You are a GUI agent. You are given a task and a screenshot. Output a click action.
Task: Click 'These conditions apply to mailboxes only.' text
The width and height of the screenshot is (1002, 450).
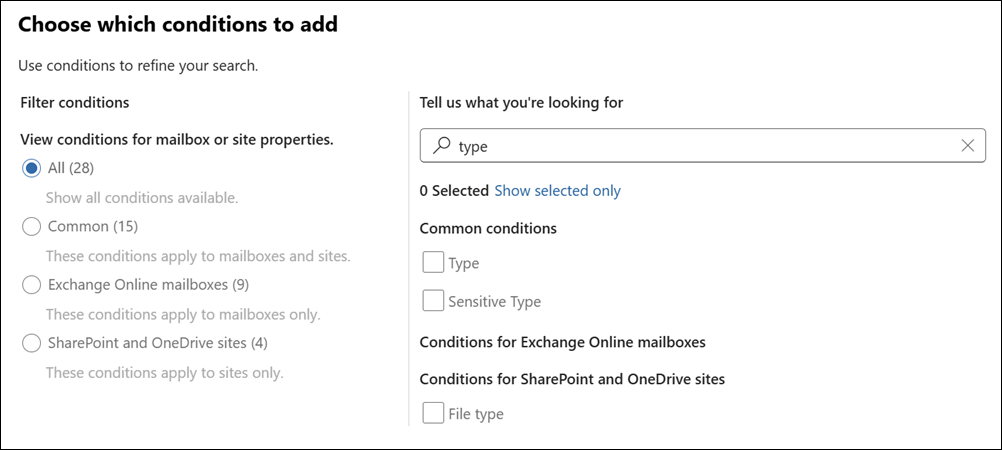(183, 314)
